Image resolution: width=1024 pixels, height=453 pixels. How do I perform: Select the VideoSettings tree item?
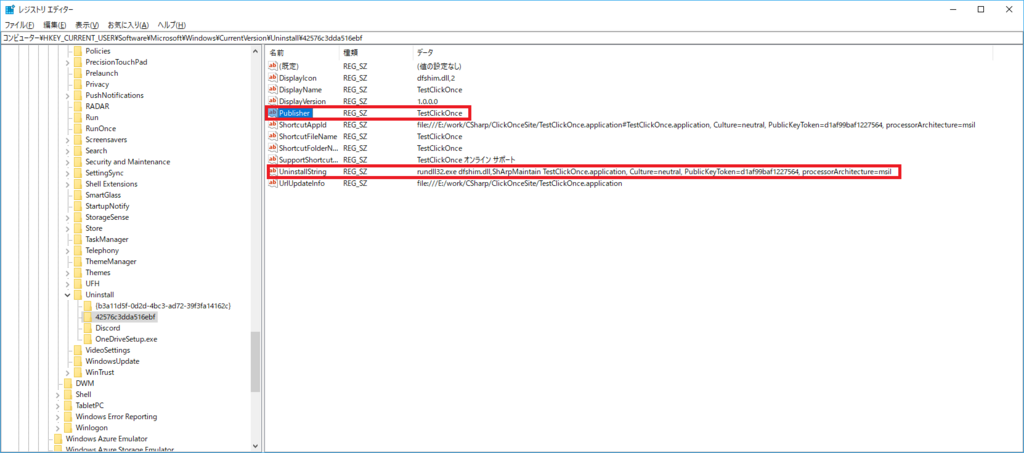pos(108,351)
